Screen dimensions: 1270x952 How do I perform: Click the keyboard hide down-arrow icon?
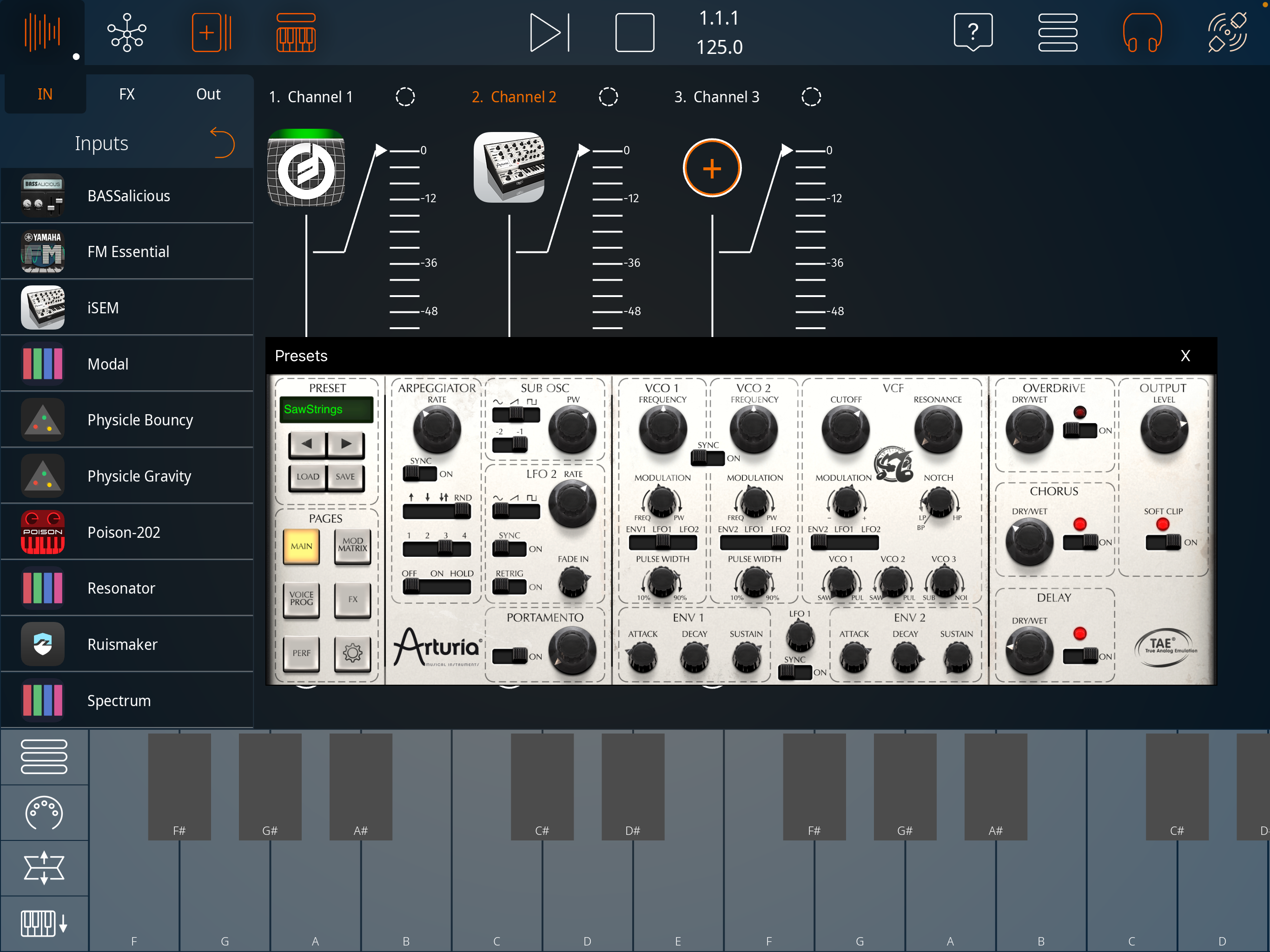[x=44, y=924]
